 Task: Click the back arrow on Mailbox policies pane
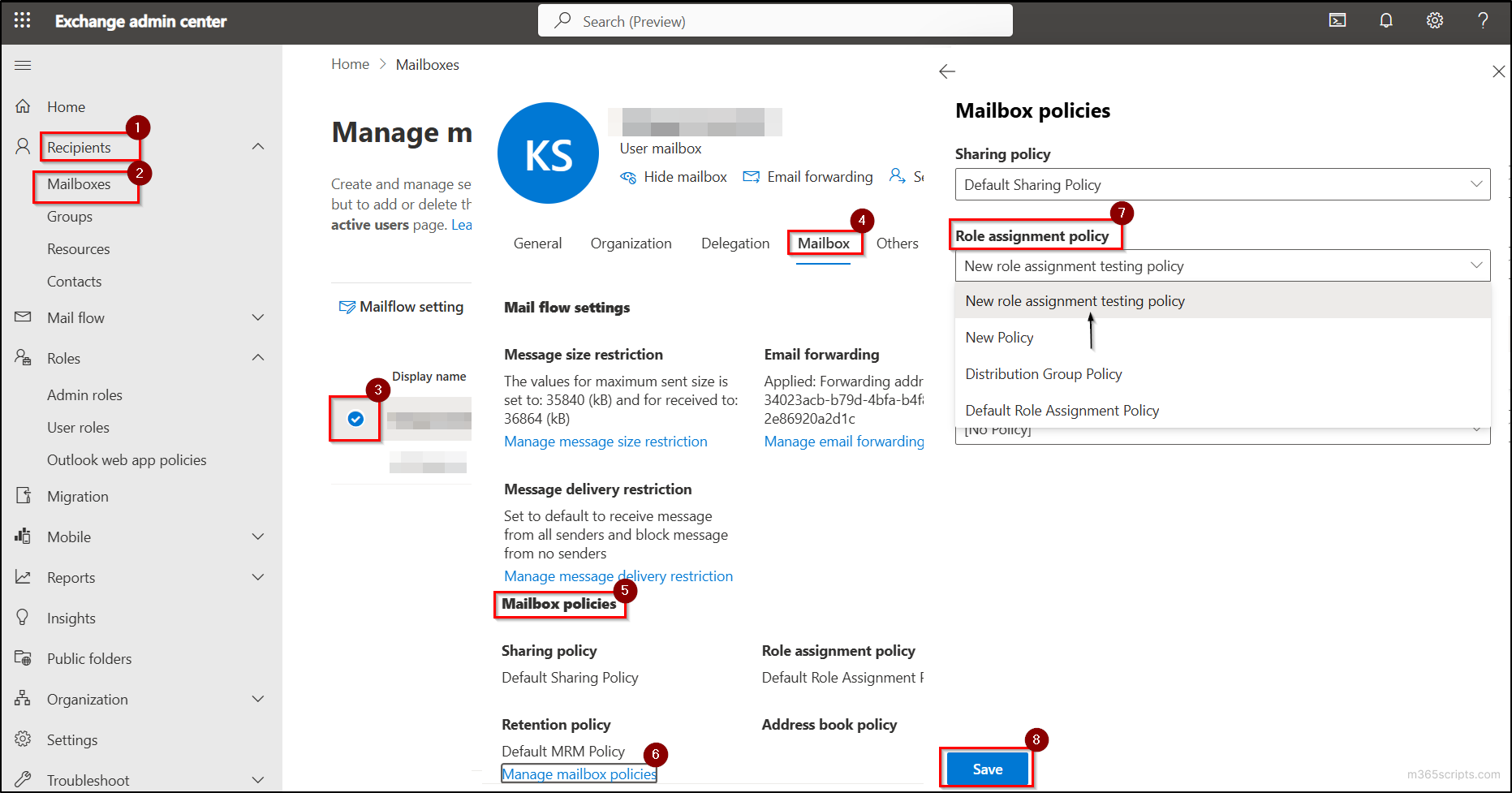click(x=947, y=71)
